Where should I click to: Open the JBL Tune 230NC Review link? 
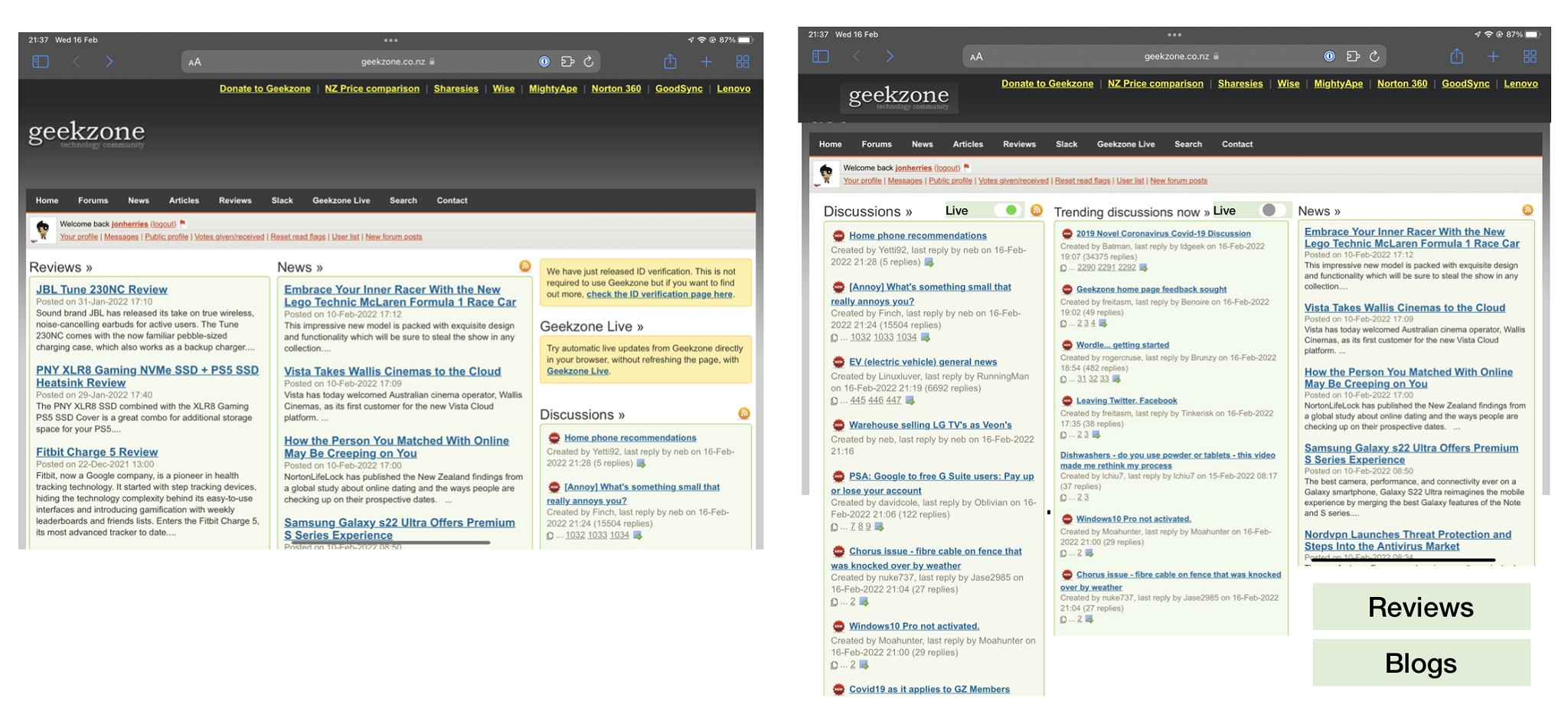click(101, 289)
